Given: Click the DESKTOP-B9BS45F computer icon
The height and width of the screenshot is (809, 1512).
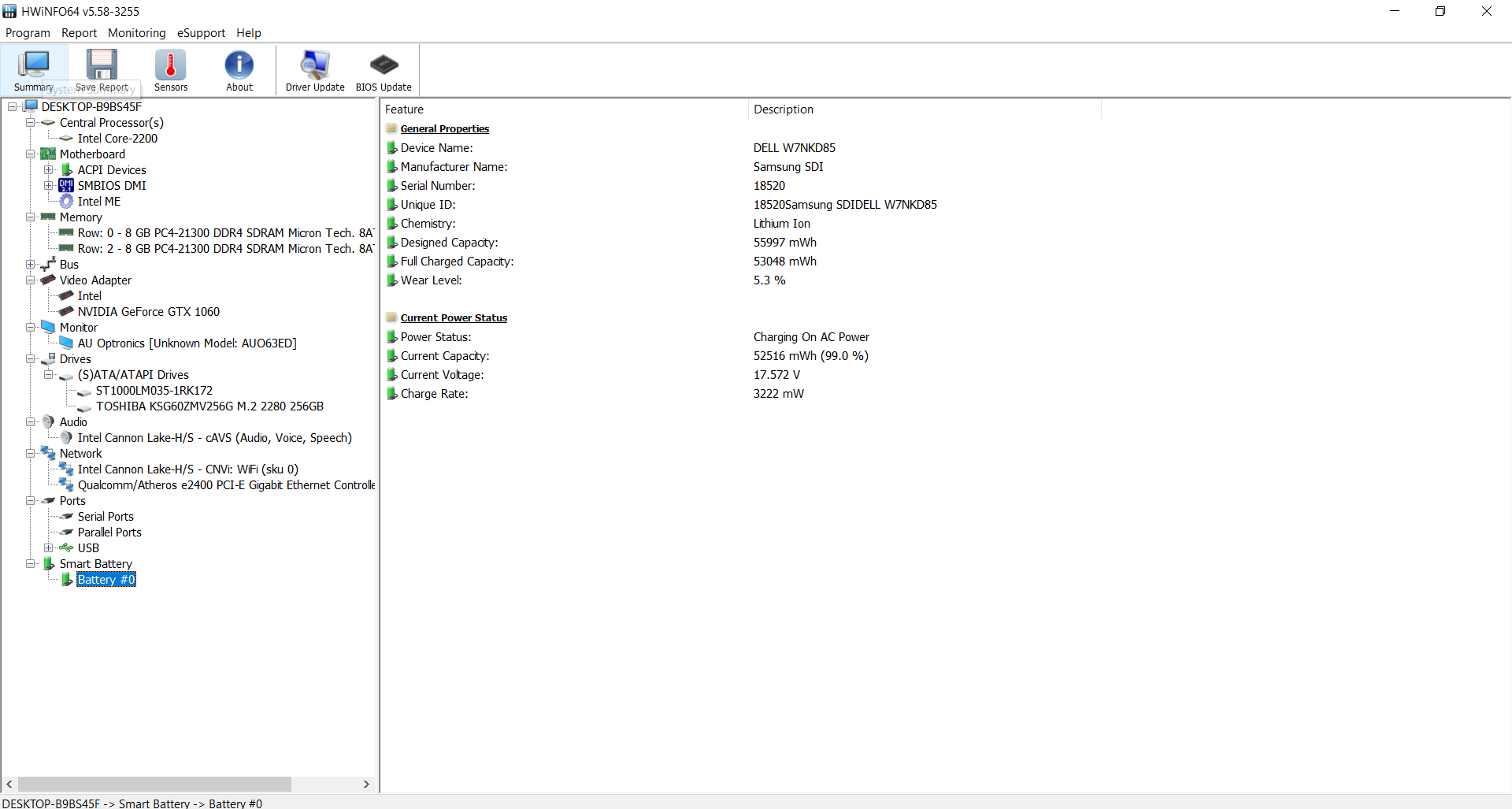Looking at the screenshot, I should pos(31,106).
